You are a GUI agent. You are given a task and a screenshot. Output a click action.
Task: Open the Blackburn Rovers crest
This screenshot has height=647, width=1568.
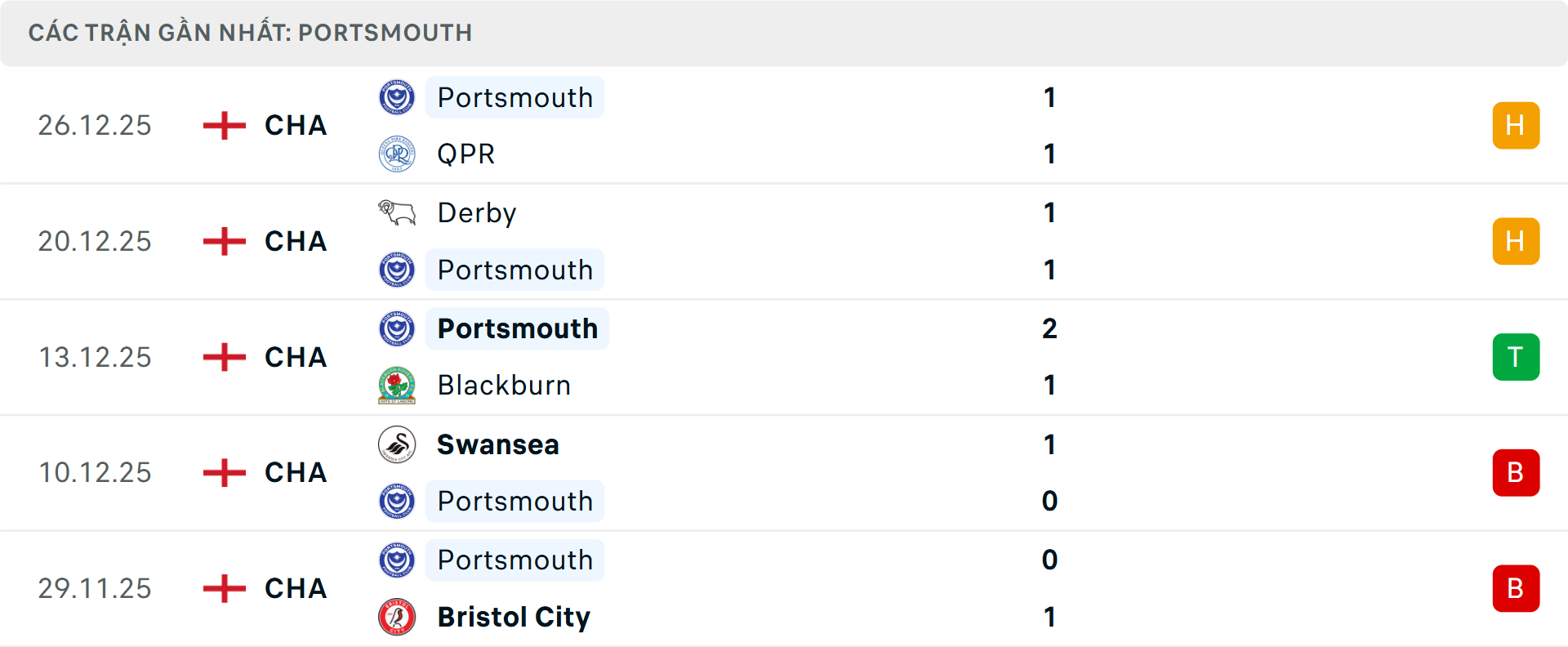click(x=398, y=385)
